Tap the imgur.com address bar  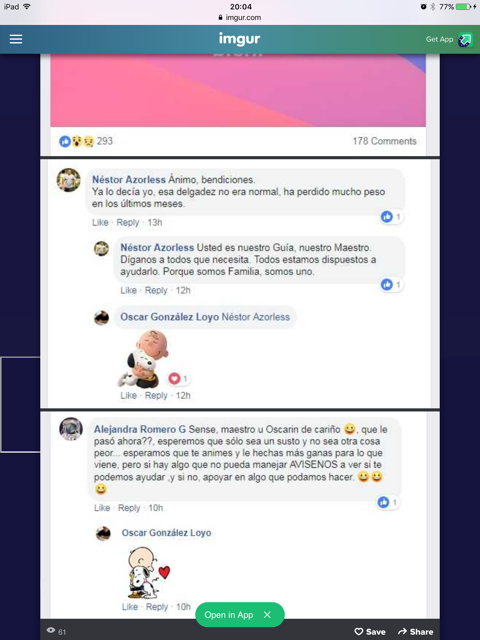(x=240, y=18)
